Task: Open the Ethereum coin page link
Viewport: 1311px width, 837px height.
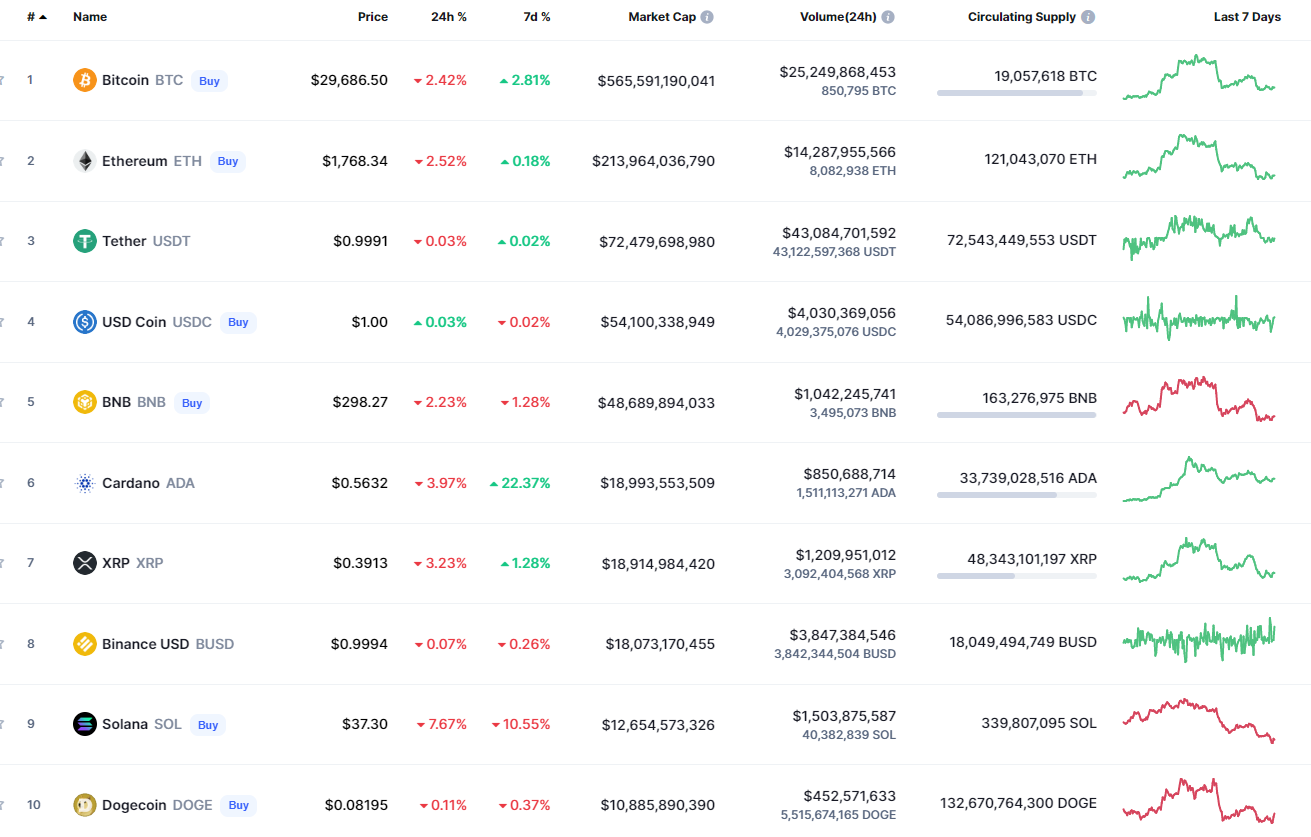Action: [x=152, y=161]
